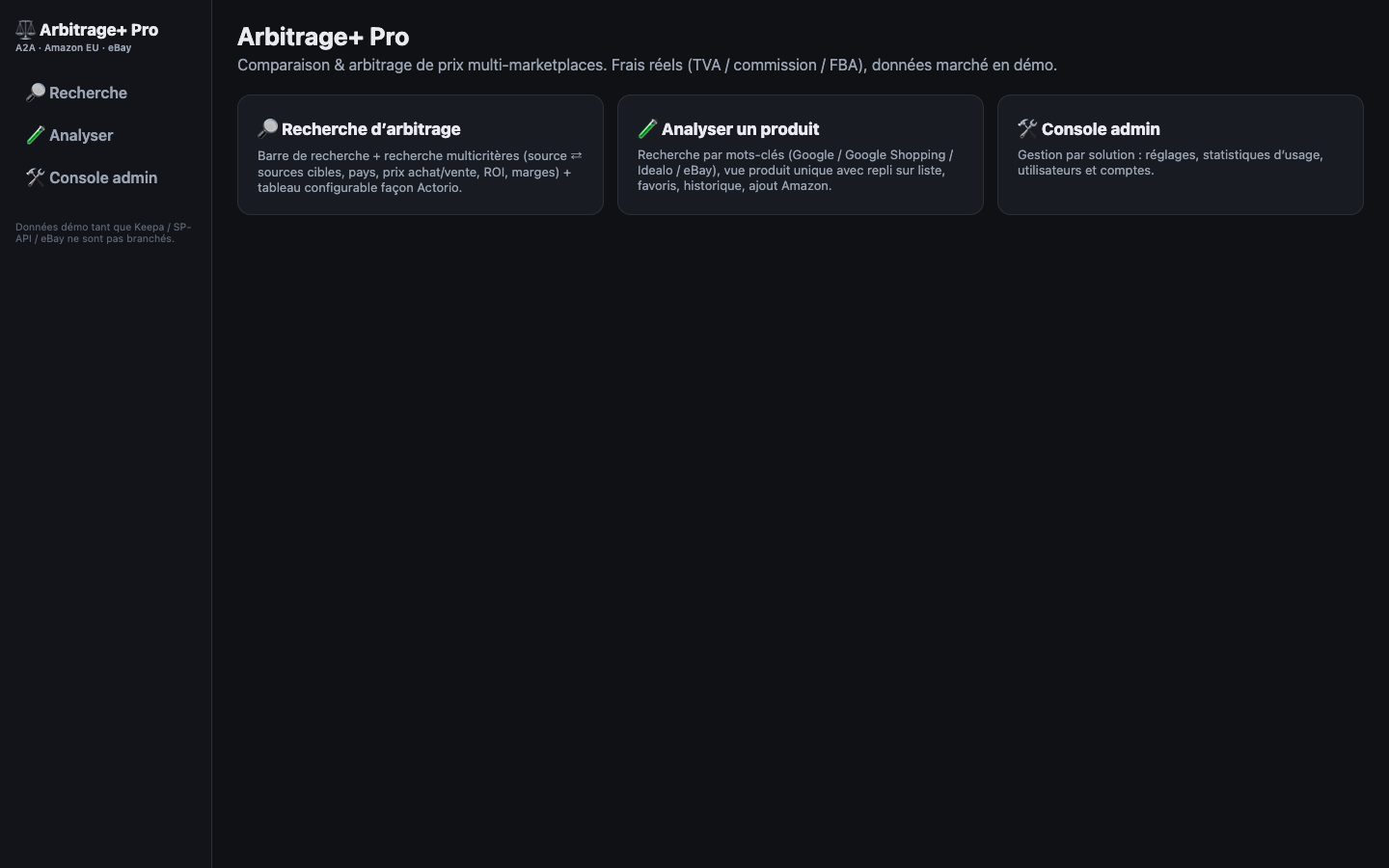The height and width of the screenshot is (868, 1389).
Task: Click the Console admin card description text
Action: 1170,162
